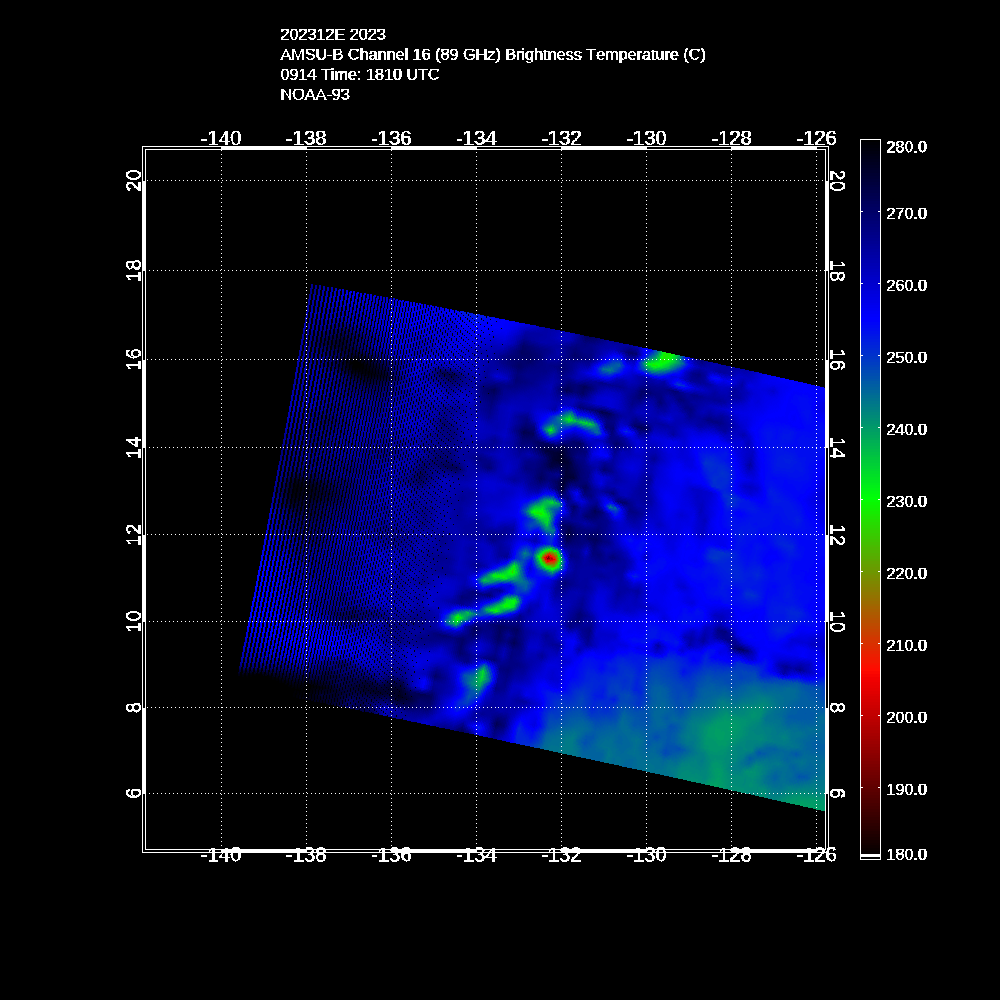This screenshot has width=1000, height=1000.
Task: Click the left-axis latitude label '20'
Action: tap(134, 180)
